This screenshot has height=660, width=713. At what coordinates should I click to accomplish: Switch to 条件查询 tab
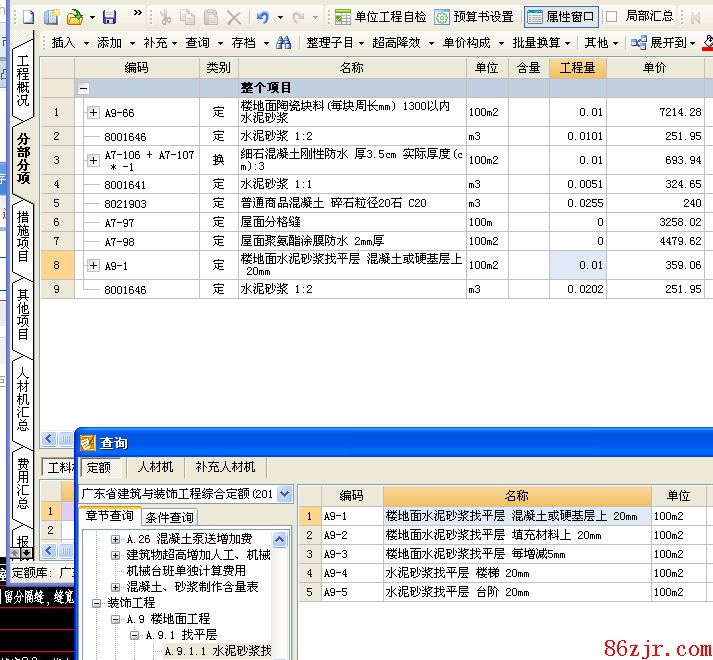coord(169,517)
